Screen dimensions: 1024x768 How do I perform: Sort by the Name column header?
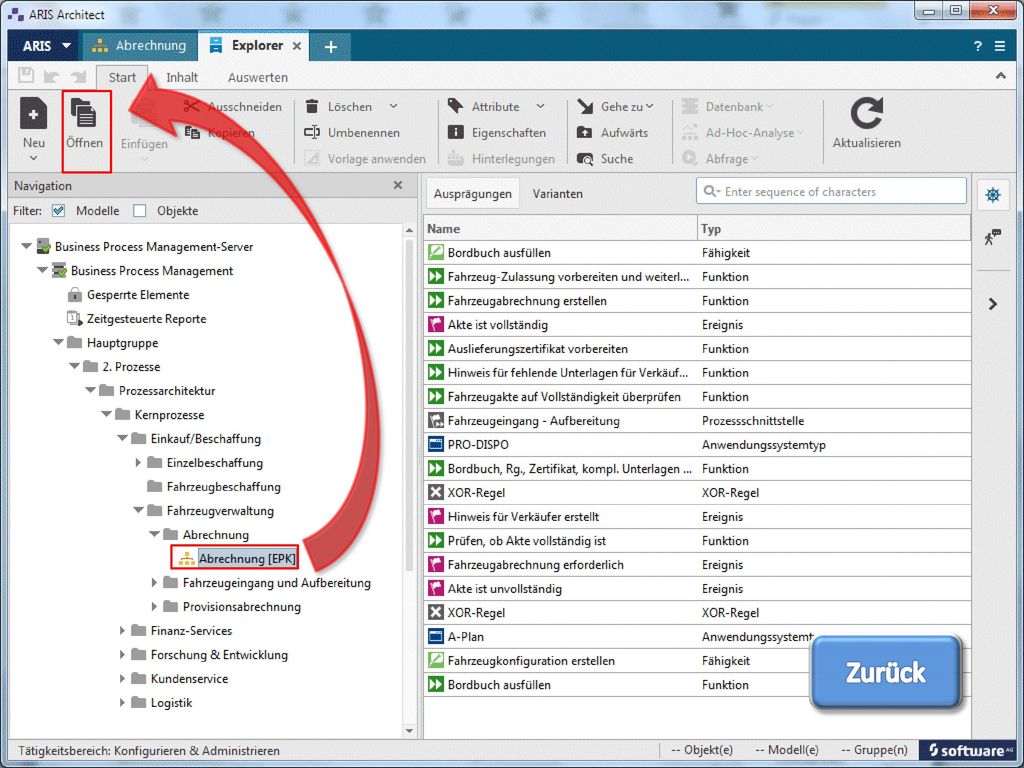pyautogui.click(x=560, y=229)
